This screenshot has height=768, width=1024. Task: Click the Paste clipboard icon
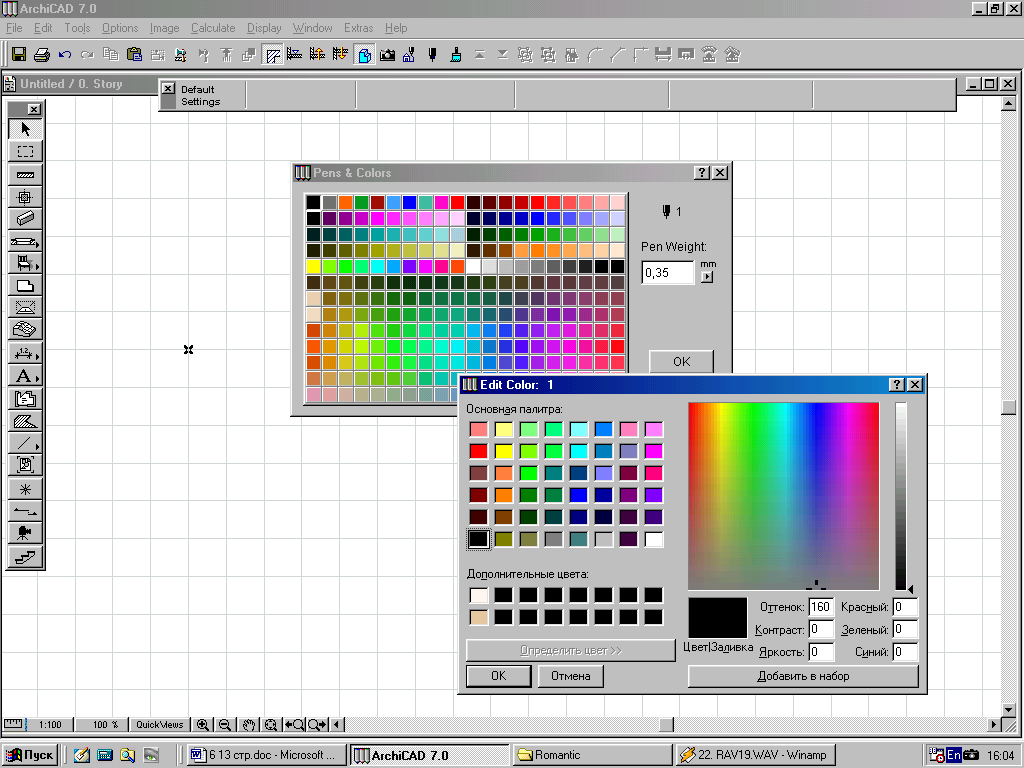[134, 55]
